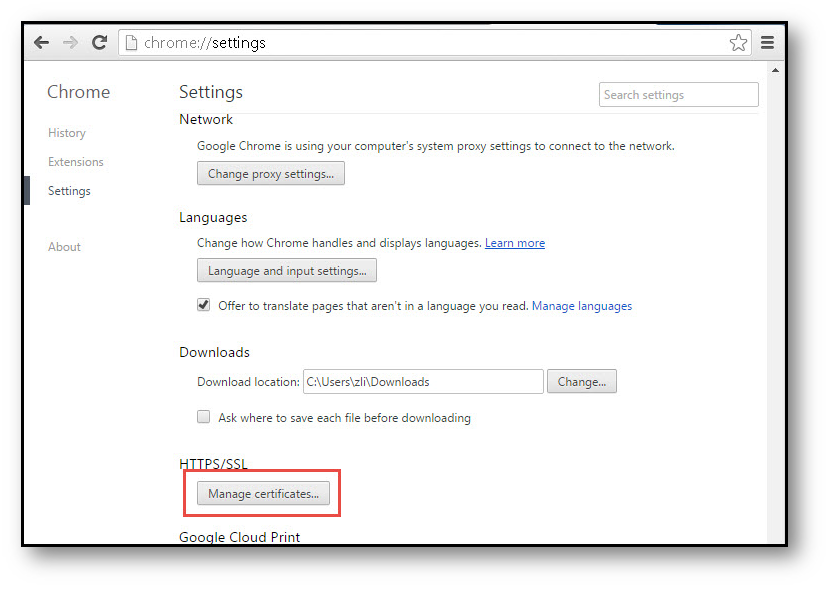Click the scrollbar up arrow
830x589 pixels.
[x=775, y=71]
